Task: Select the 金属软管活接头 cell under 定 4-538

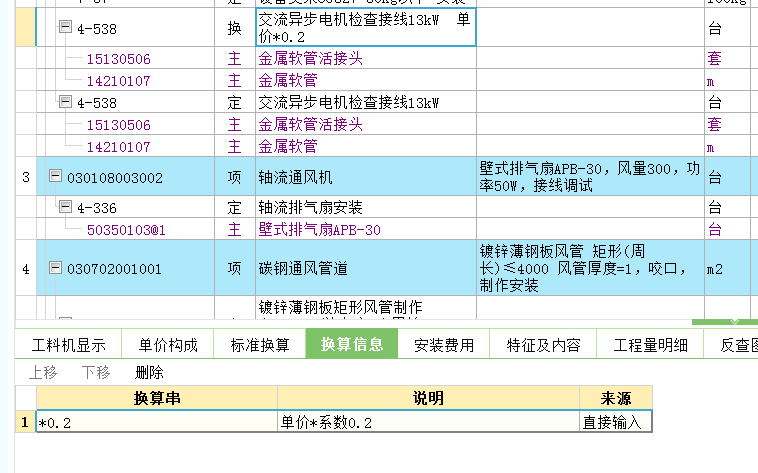Action: click(365, 124)
